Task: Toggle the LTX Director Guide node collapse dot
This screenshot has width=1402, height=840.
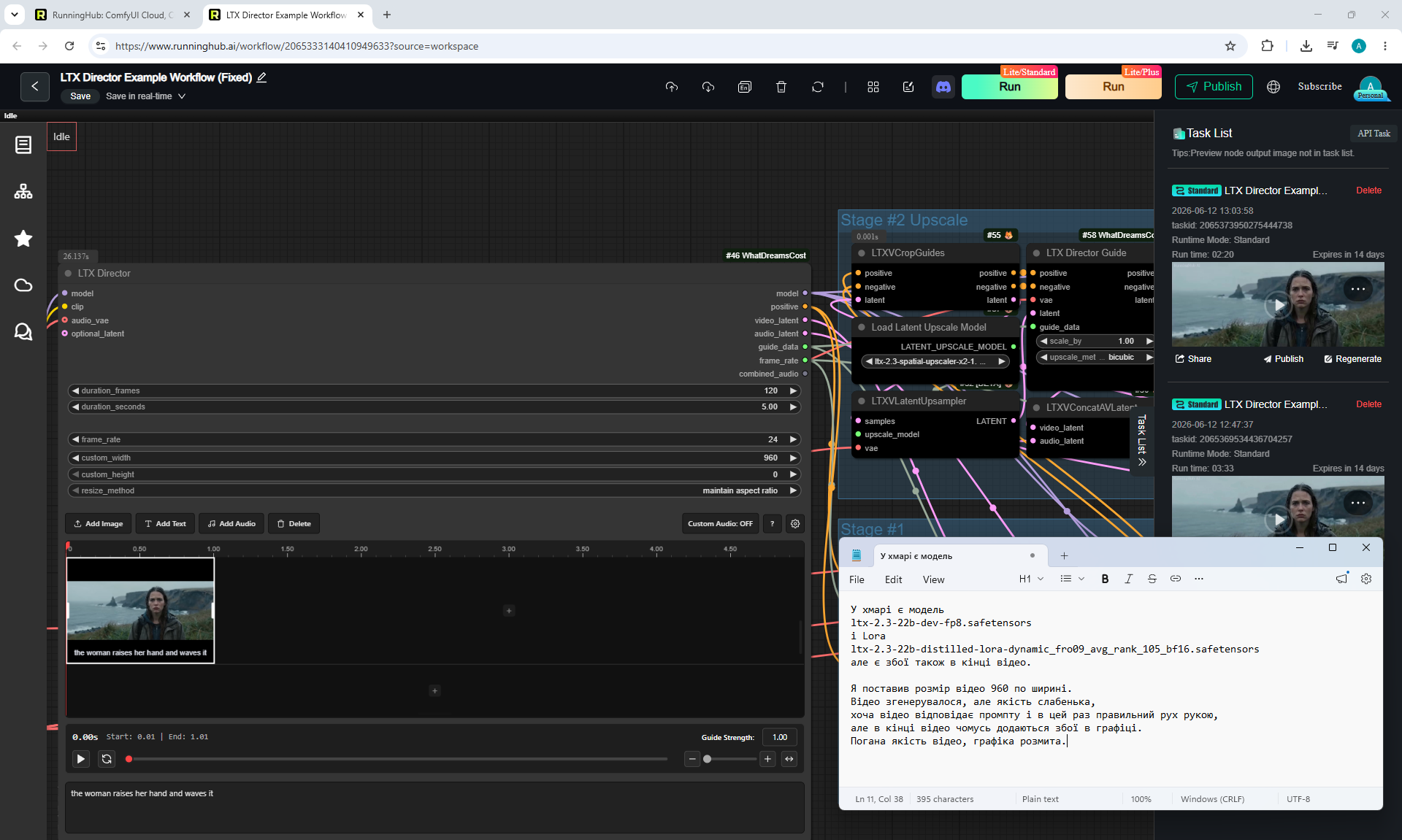Action: coord(1036,253)
